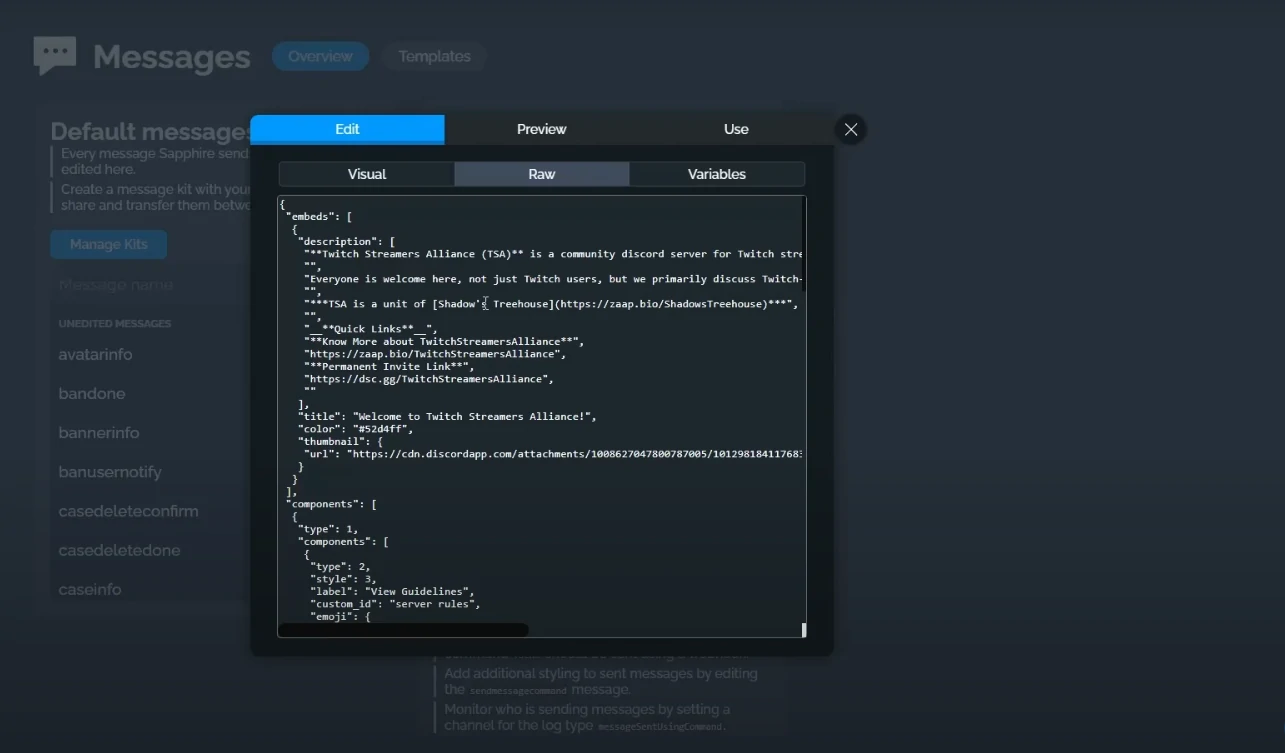Image resolution: width=1285 pixels, height=753 pixels.
Task: Select the caseinfo message
Action: coord(90,589)
